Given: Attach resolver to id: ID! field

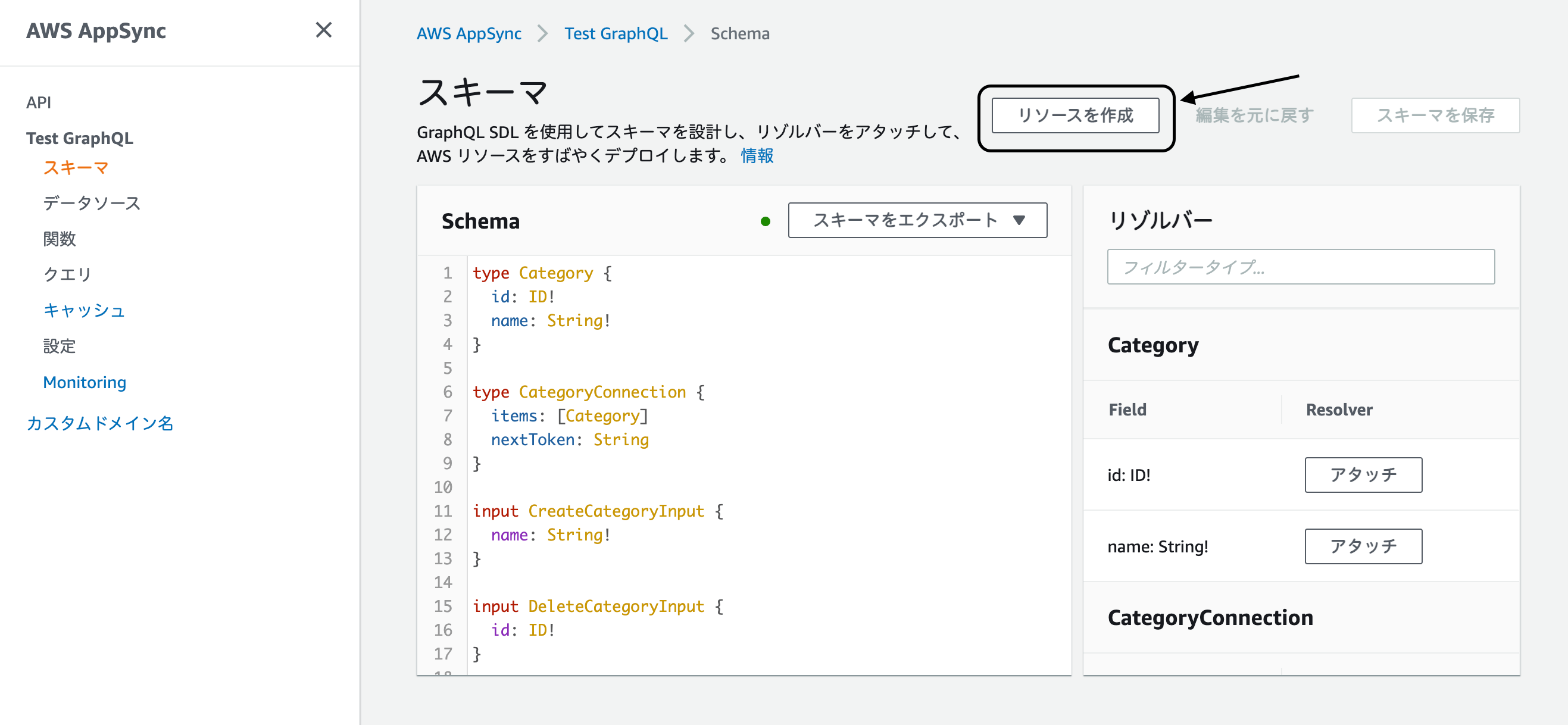Looking at the screenshot, I should tap(1363, 475).
